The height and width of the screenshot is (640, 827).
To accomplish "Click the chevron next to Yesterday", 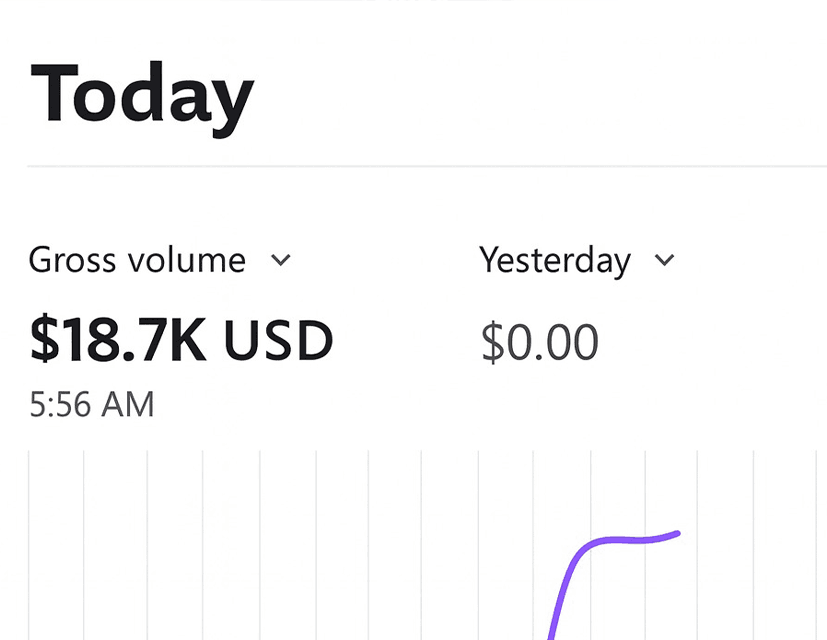I will 664,261.
